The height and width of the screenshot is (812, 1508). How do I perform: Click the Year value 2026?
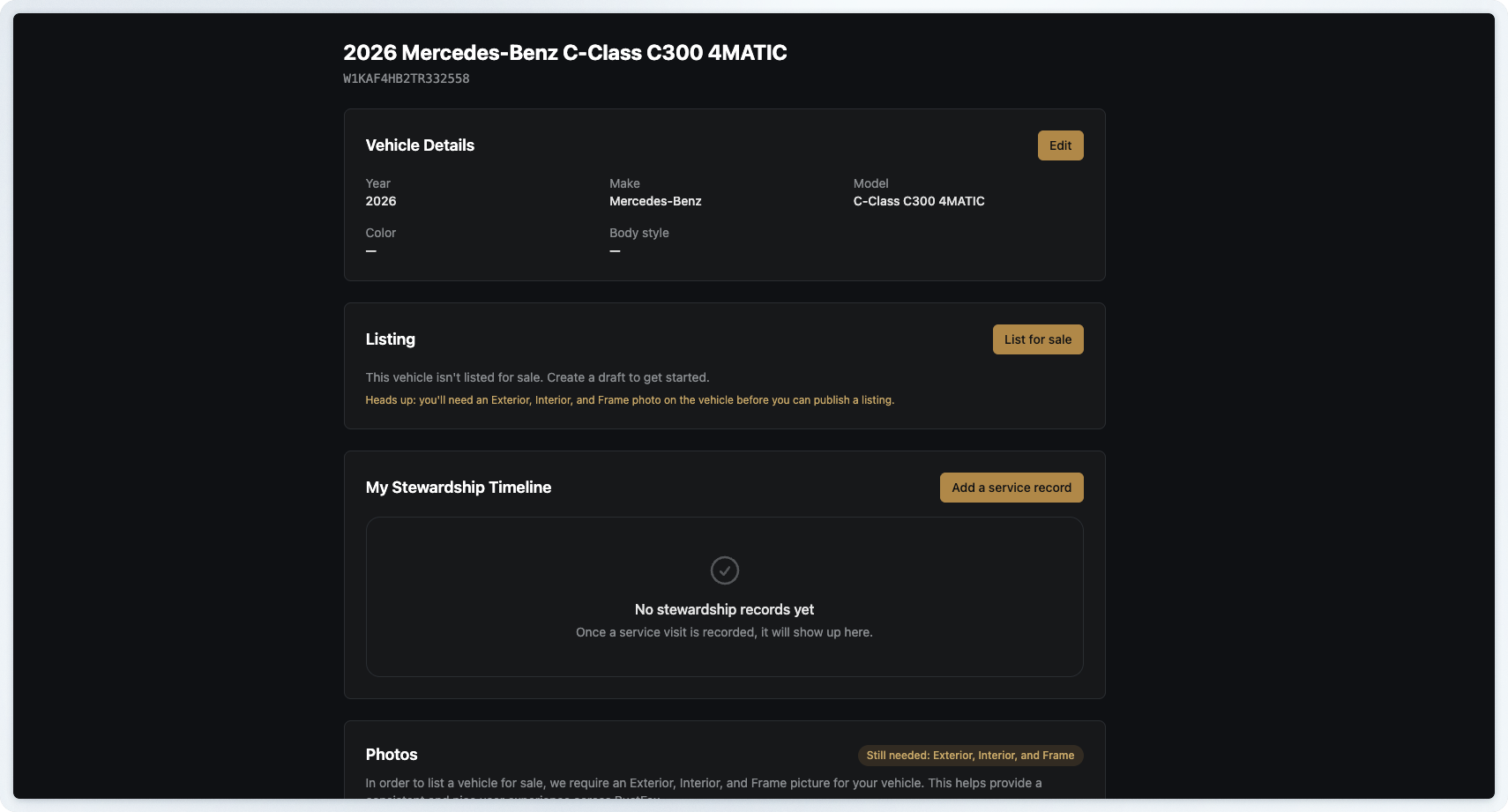click(x=381, y=201)
